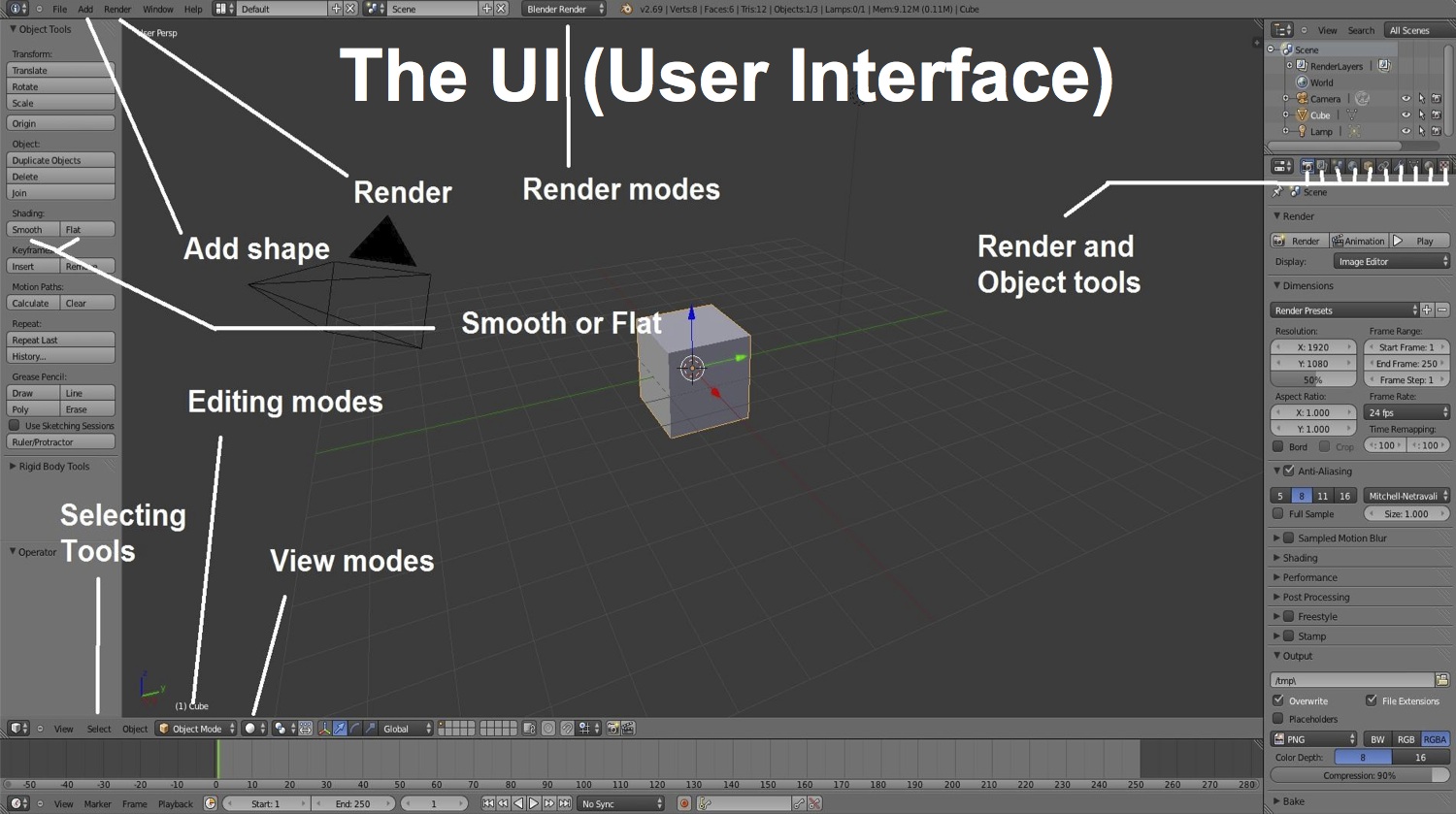The image size is (1456, 814).
Task: Disable the Anti-Aliasing checkbox
Action: point(1289,471)
